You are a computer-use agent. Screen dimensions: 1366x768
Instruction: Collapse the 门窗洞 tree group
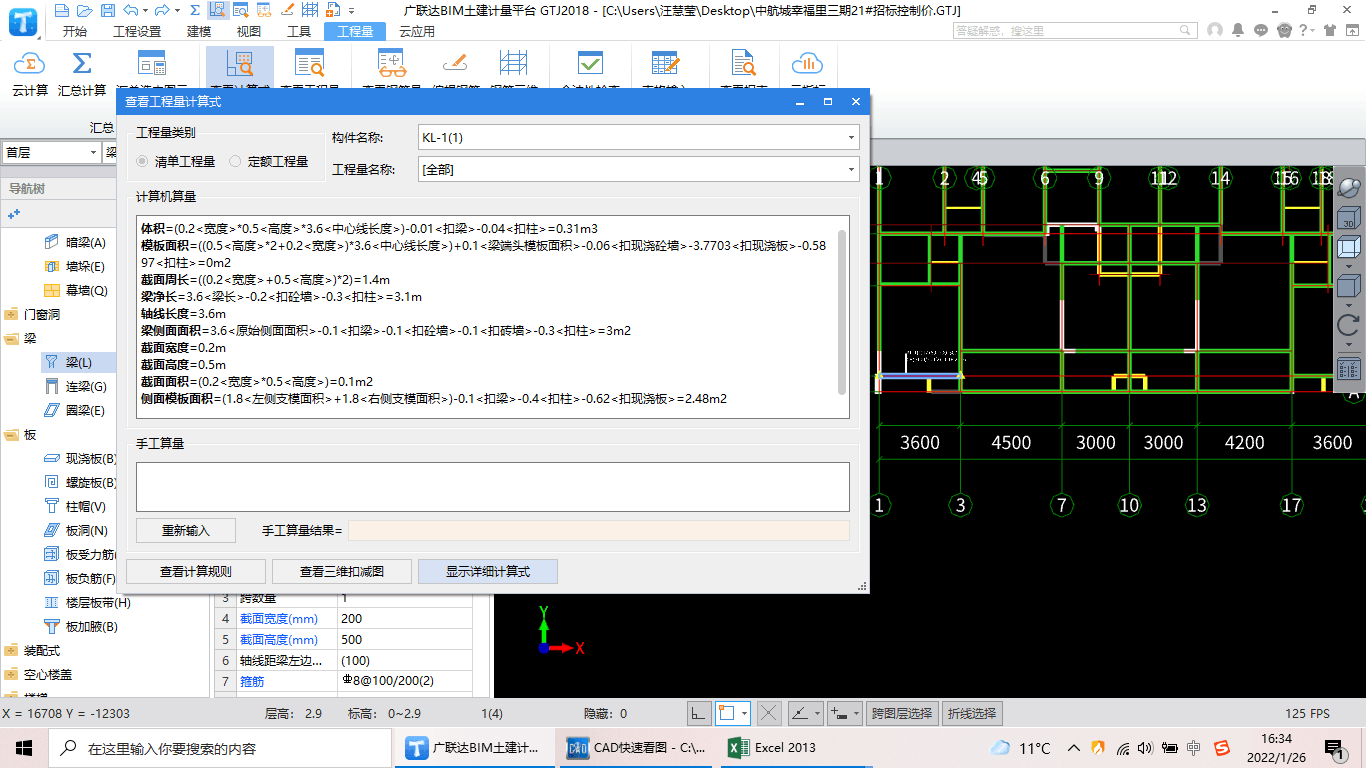point(11,315)
